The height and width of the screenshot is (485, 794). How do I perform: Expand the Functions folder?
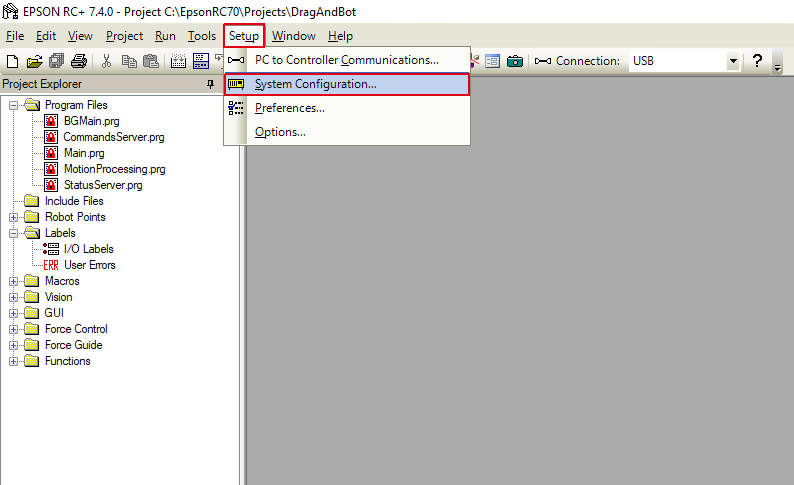click(14, 361)
